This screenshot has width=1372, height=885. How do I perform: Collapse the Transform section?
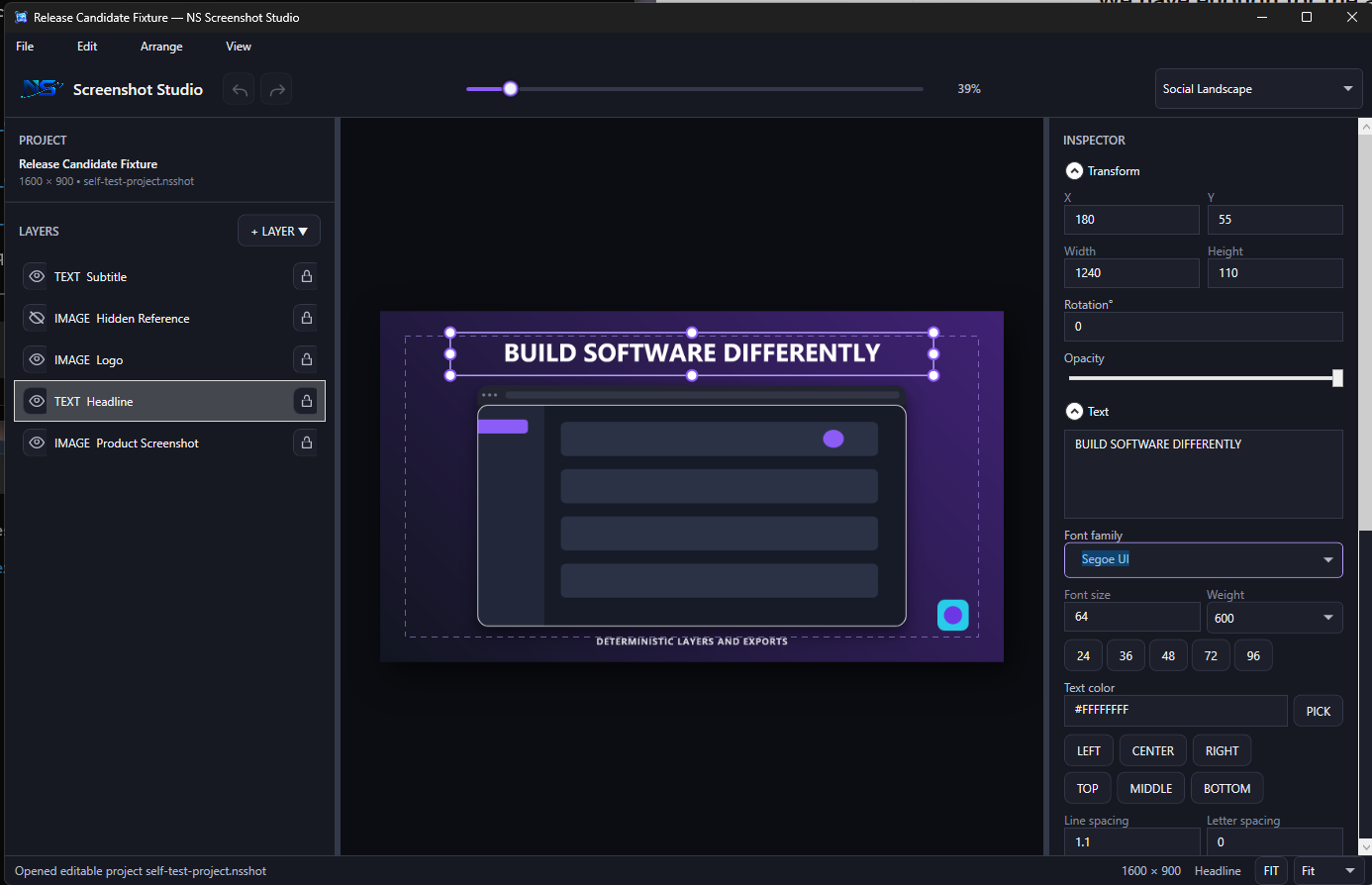pyautogui.click(x=1074, y=170)
